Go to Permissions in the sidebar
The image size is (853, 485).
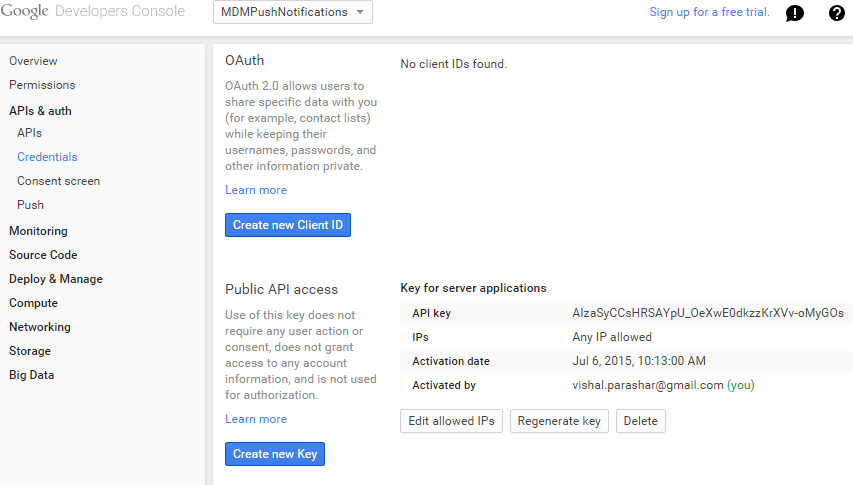click(x=42, y=85)
